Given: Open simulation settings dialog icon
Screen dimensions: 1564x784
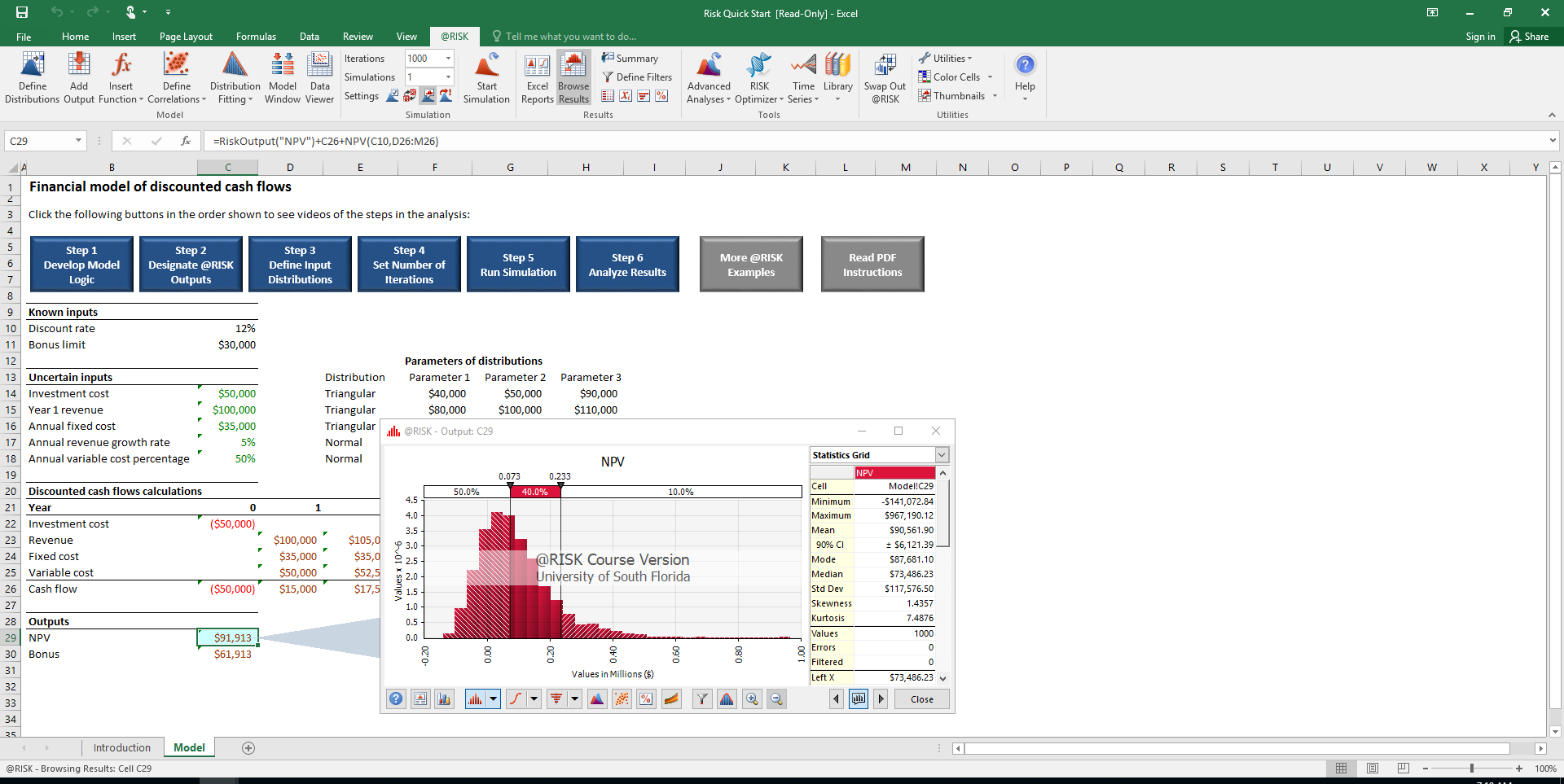Looking at the screenshot, I should coord(393,96).
